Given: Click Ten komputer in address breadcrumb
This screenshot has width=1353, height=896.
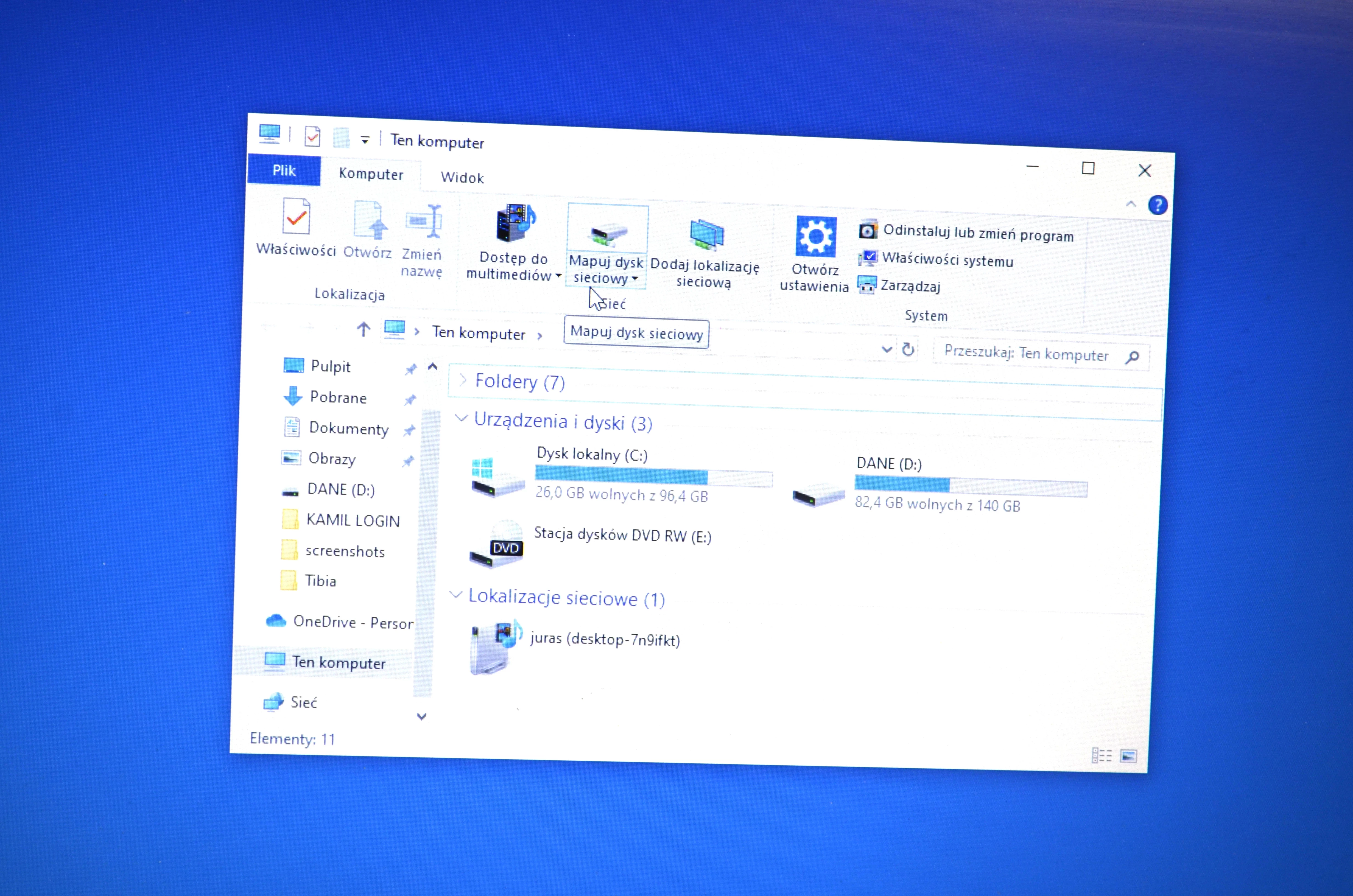Looking at the screenshot, I should (478, 333).
